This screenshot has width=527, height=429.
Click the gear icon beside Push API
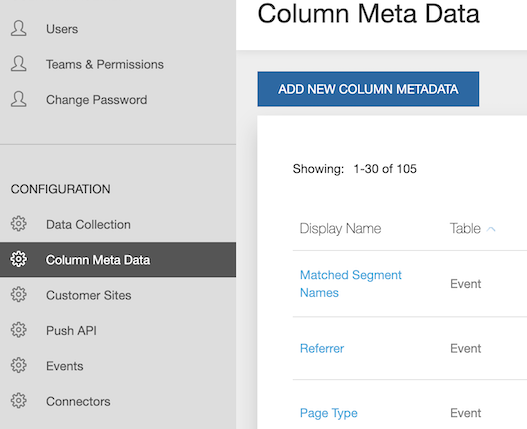pyautogui.click(x=18, y=330)
